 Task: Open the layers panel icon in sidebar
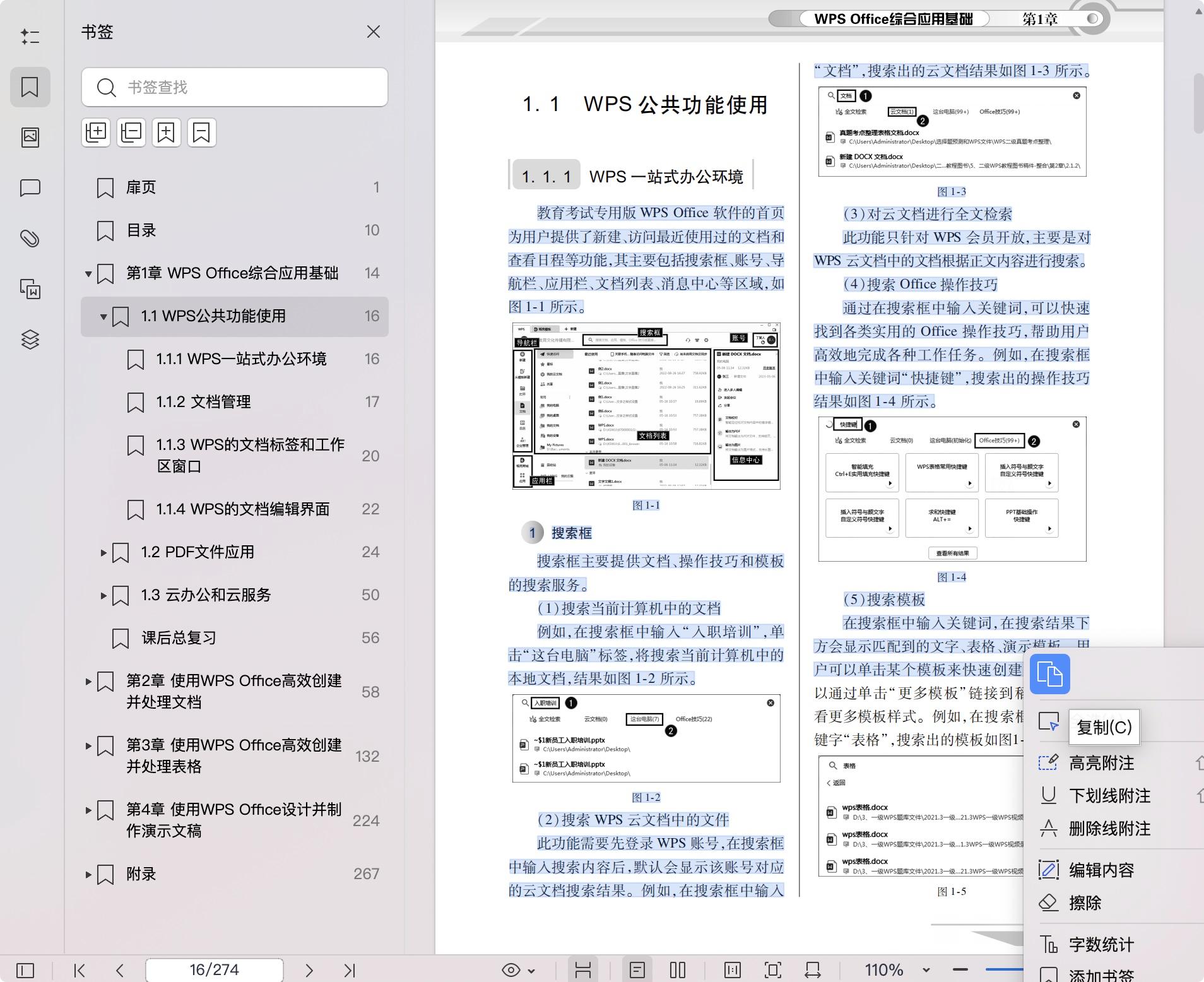30,340
